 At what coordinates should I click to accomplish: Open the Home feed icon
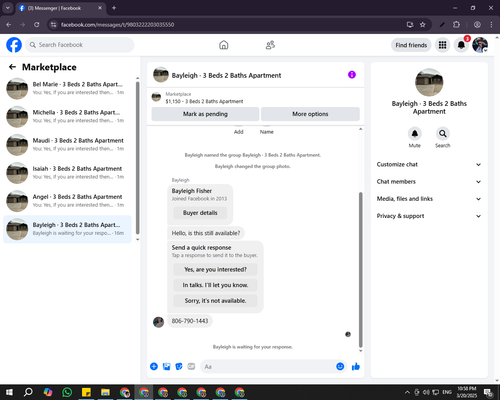pos(224,45)
